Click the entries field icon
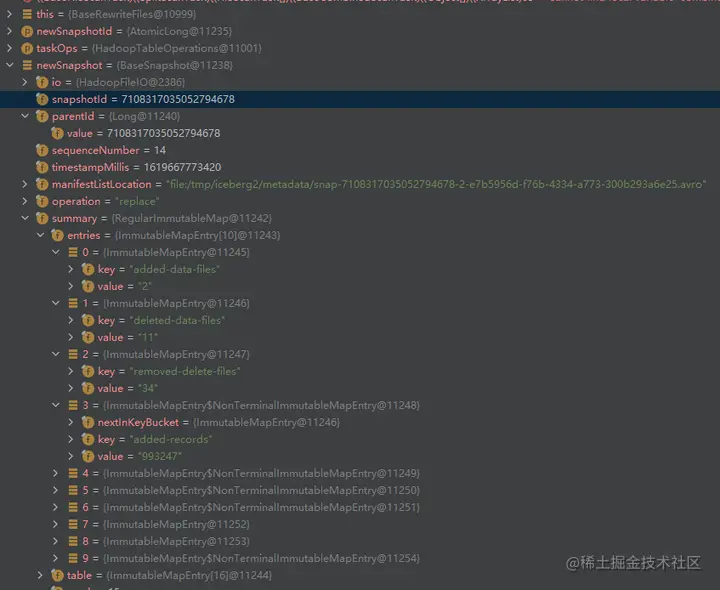Viewport: 720px width, 590px height. 57,235
